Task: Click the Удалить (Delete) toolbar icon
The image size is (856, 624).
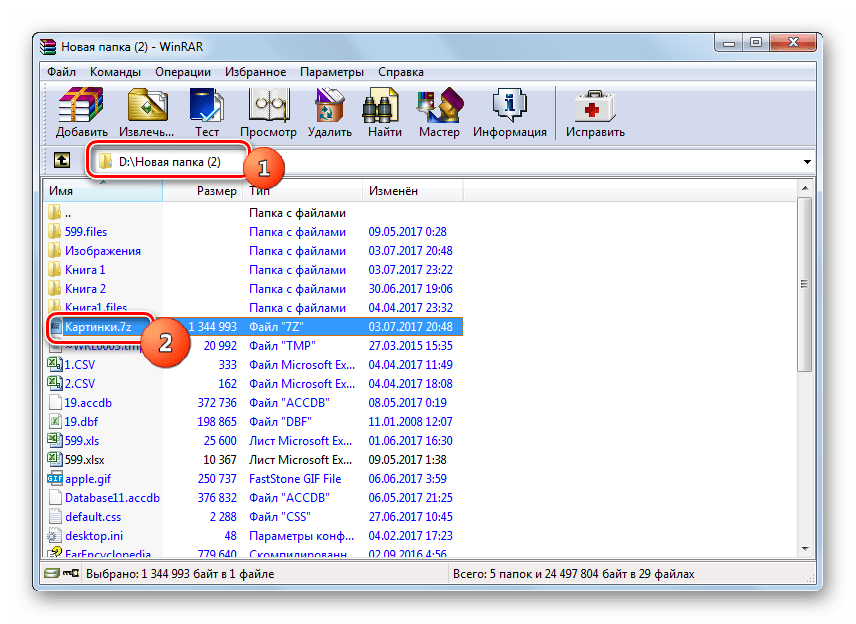Action: coord(329,104)
